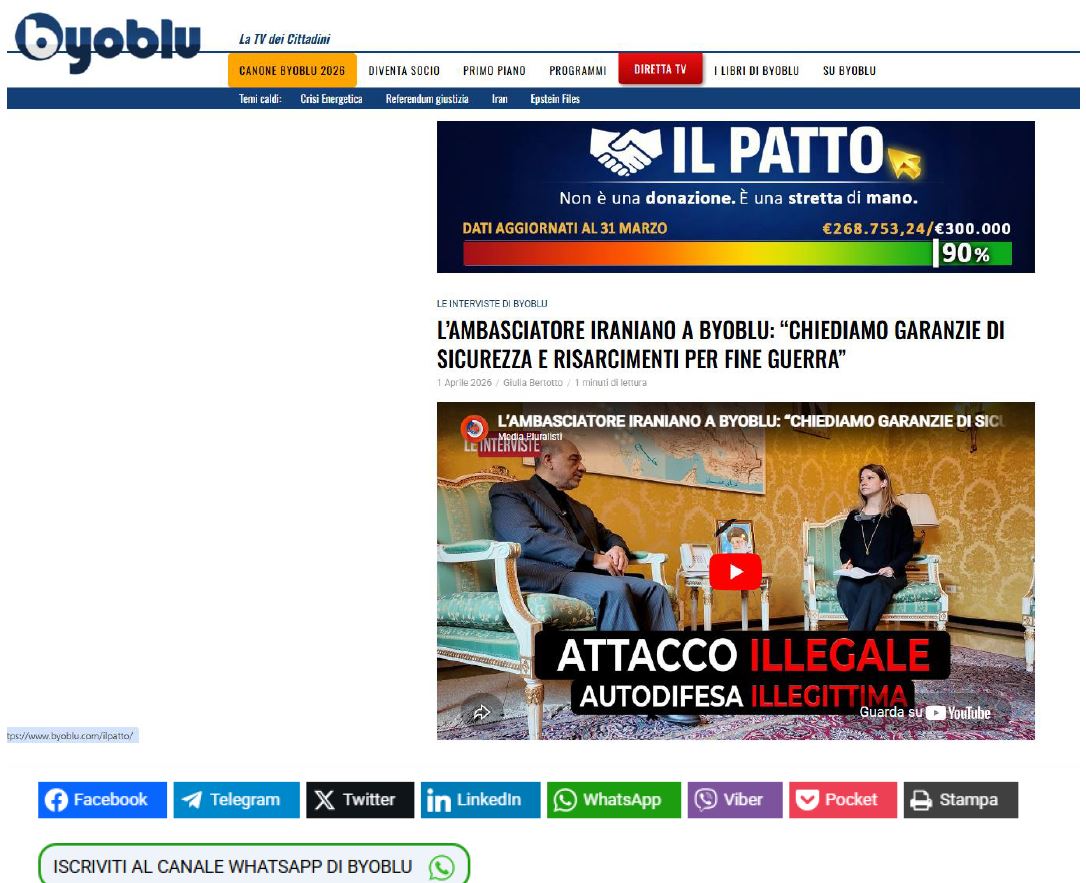Share the article on LinkedIn
Viewport: 1086px width, 883px height.
point(480,800)
